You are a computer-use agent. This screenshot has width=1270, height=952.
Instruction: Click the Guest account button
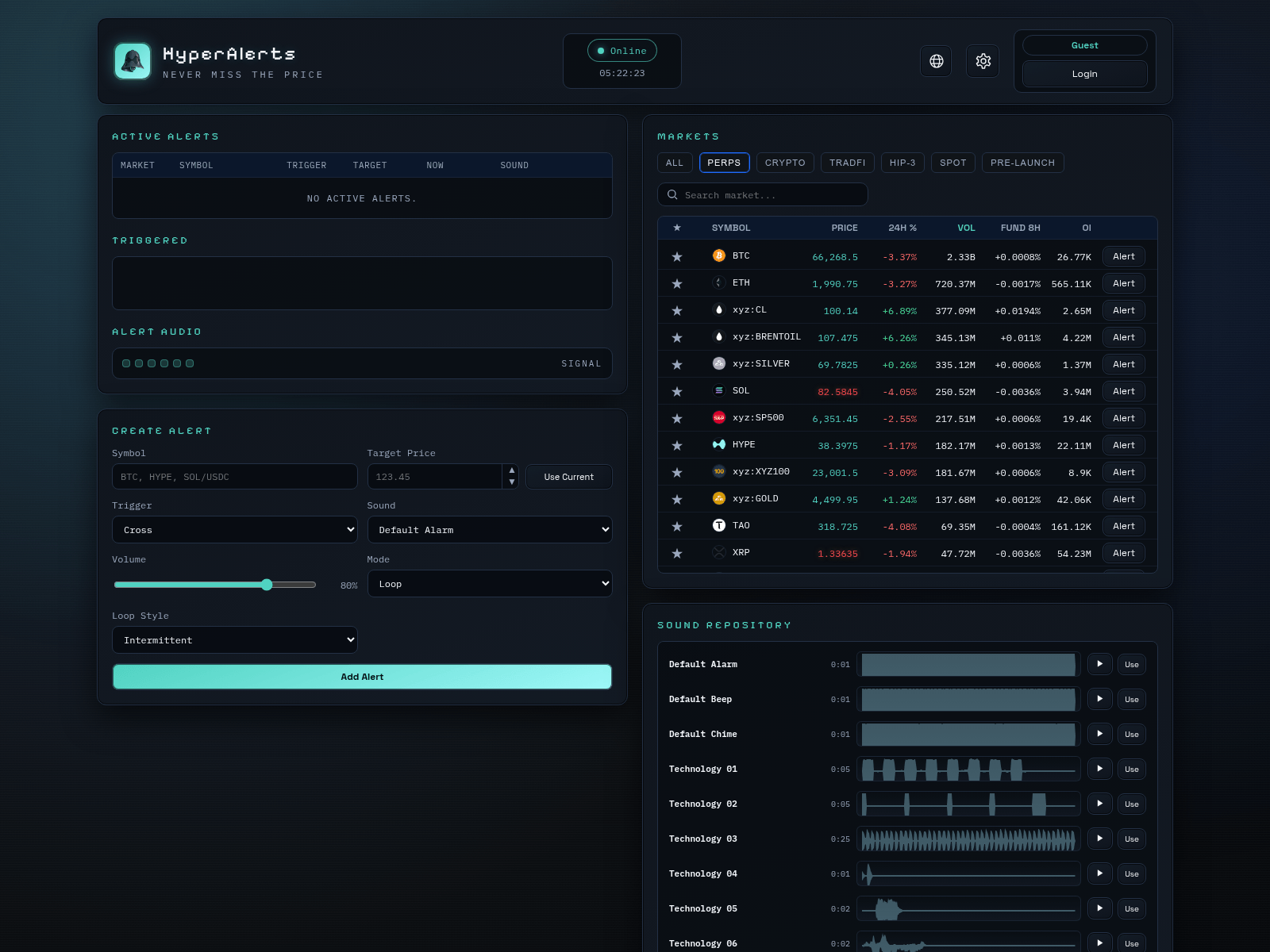[1085, 45]
